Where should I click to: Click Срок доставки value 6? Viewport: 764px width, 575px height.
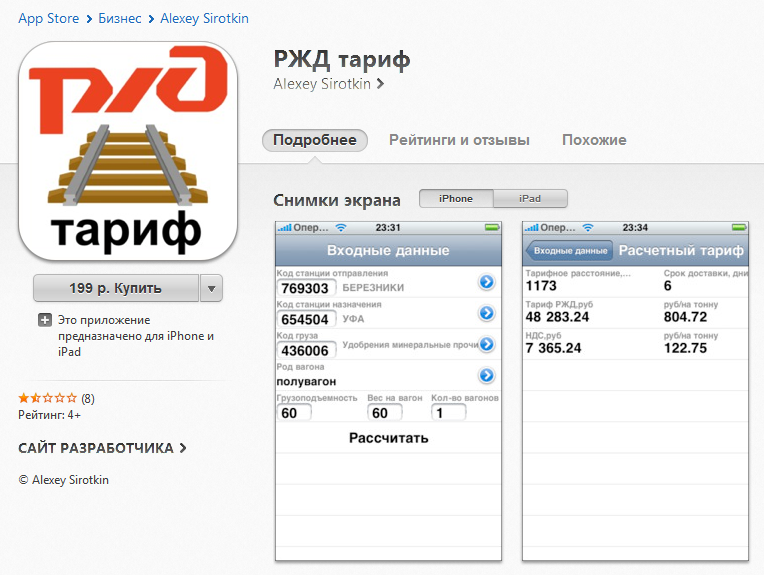tap(668, 286)
